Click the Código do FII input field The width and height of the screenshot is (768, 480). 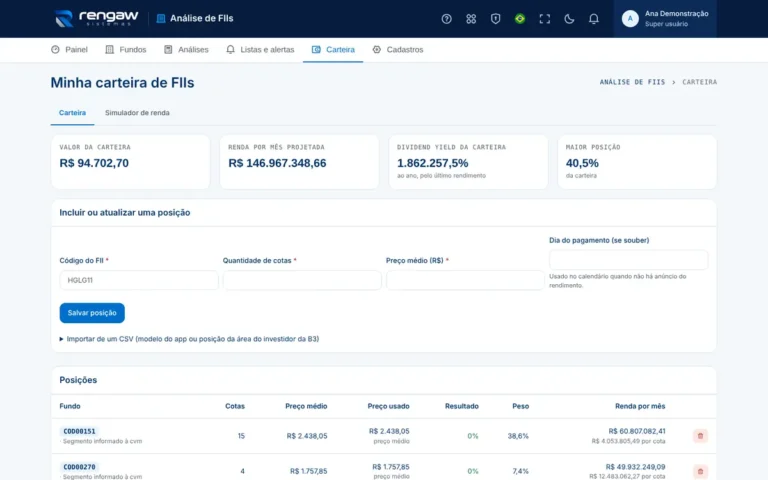coord(139,280)
